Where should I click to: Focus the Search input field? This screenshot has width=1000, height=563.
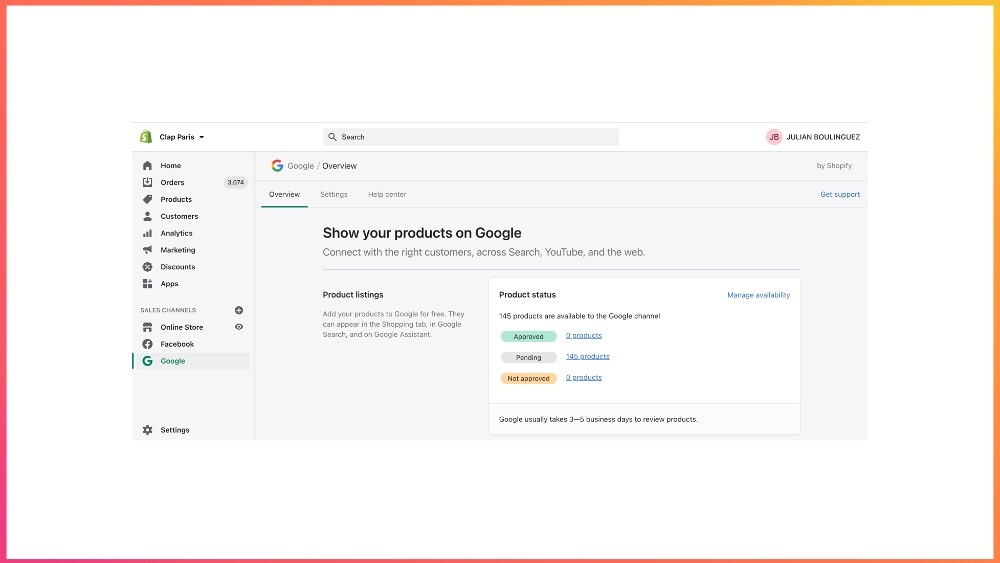tap(471, 137)
